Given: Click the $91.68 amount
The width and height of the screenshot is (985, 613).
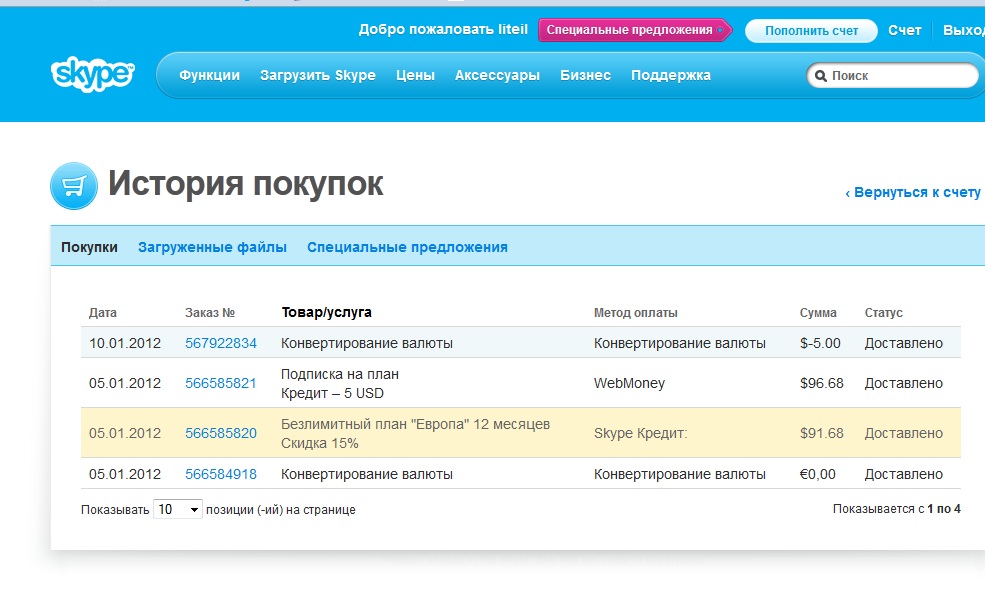Looking at the screenshot, I should coord(822,433).
